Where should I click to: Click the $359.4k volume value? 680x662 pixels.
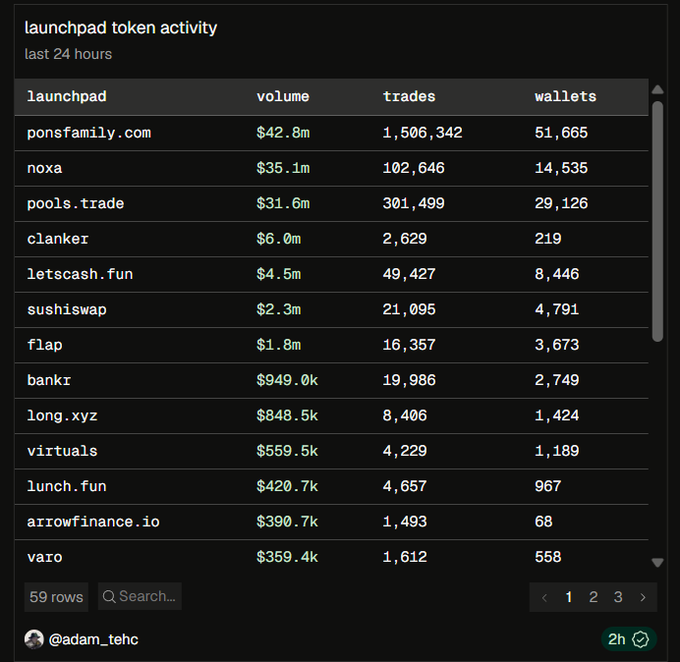287,557
